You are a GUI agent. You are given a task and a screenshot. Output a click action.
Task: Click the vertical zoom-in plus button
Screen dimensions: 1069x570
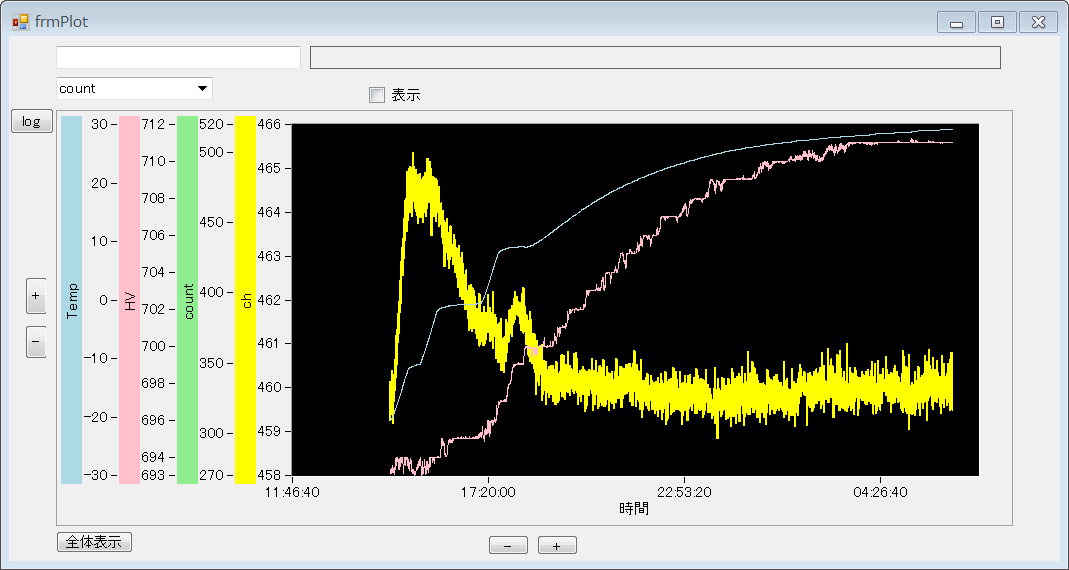pos(36,296)
